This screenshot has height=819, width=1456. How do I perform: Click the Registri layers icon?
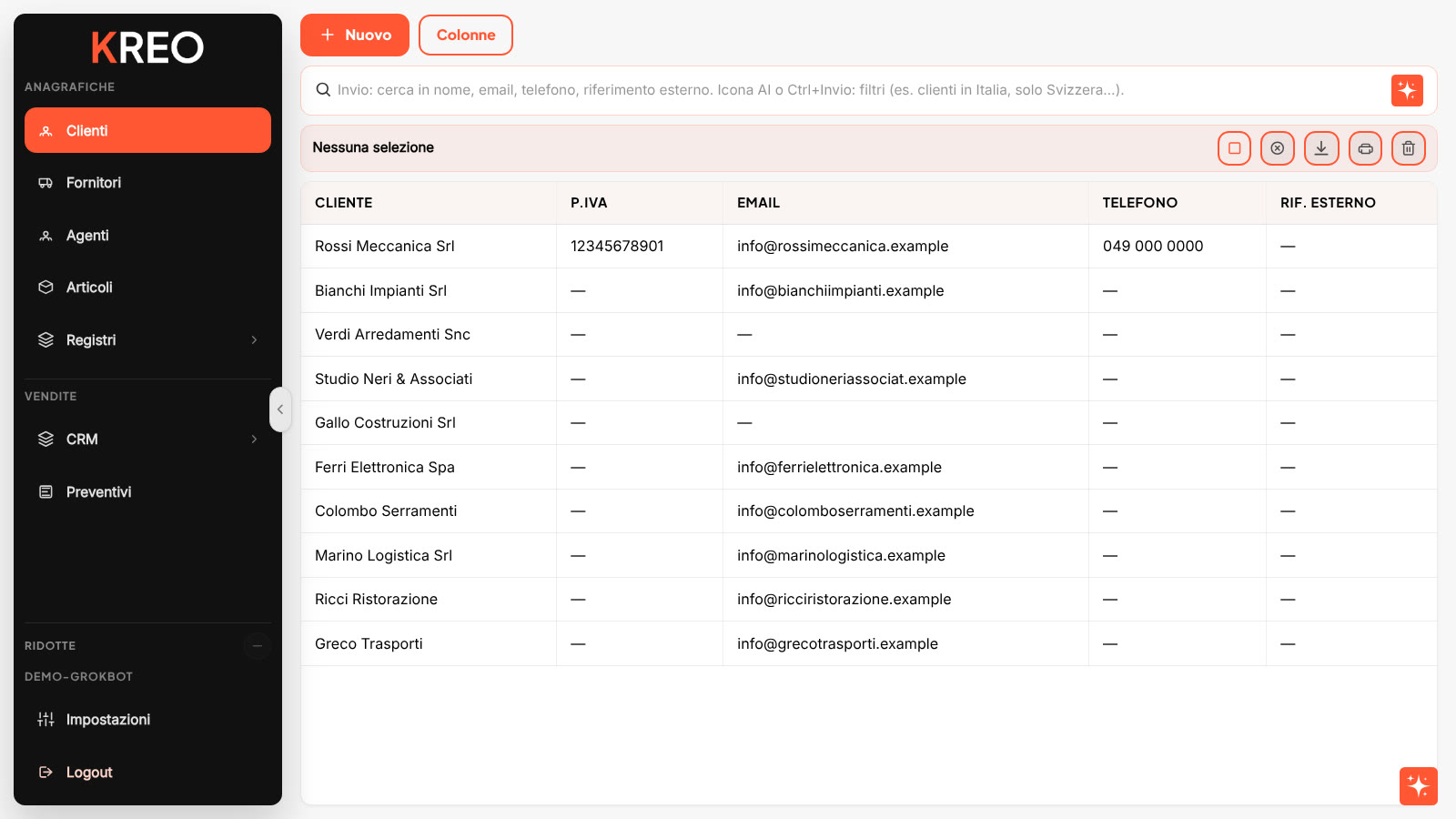pos(45,340)
